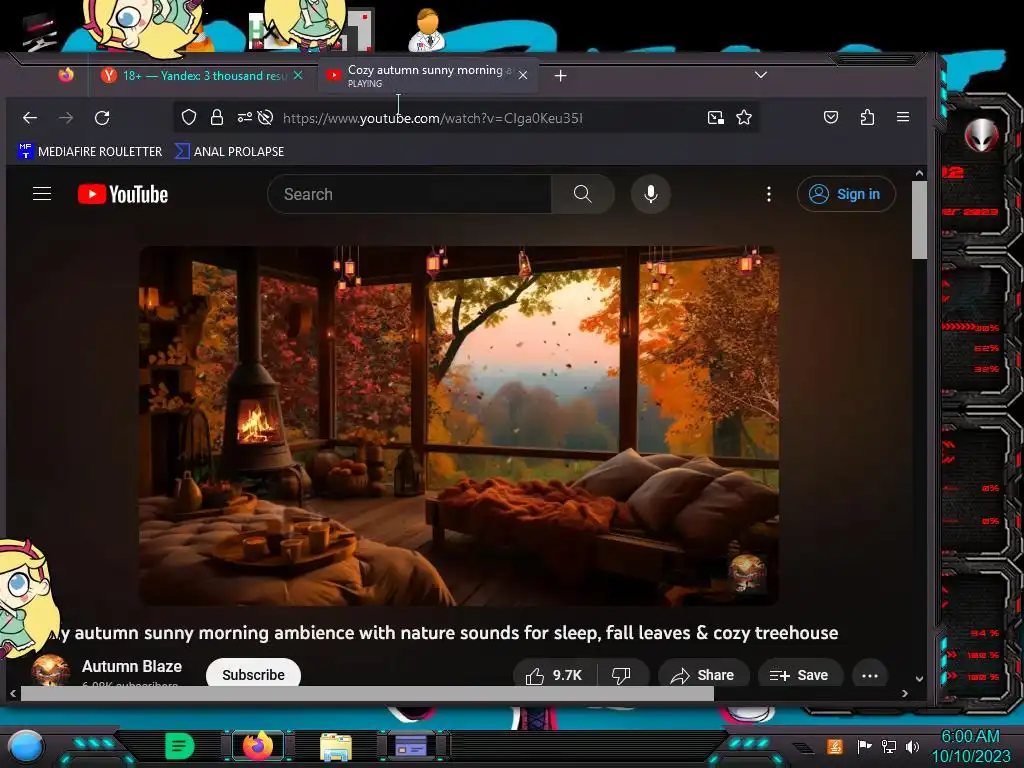Click the forward navigation arrow
Viewport: 1024px width, 768px height.
(66, 118)
